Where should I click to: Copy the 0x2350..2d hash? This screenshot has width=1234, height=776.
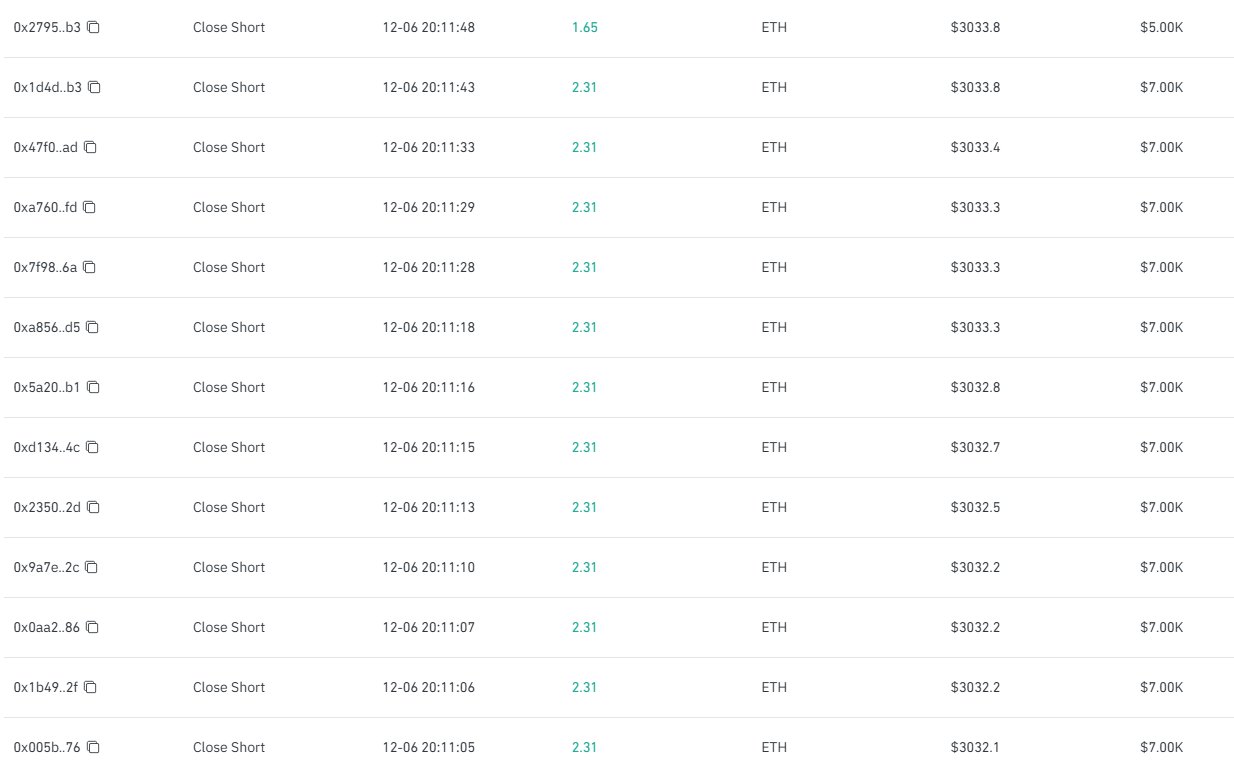(93, 507)
